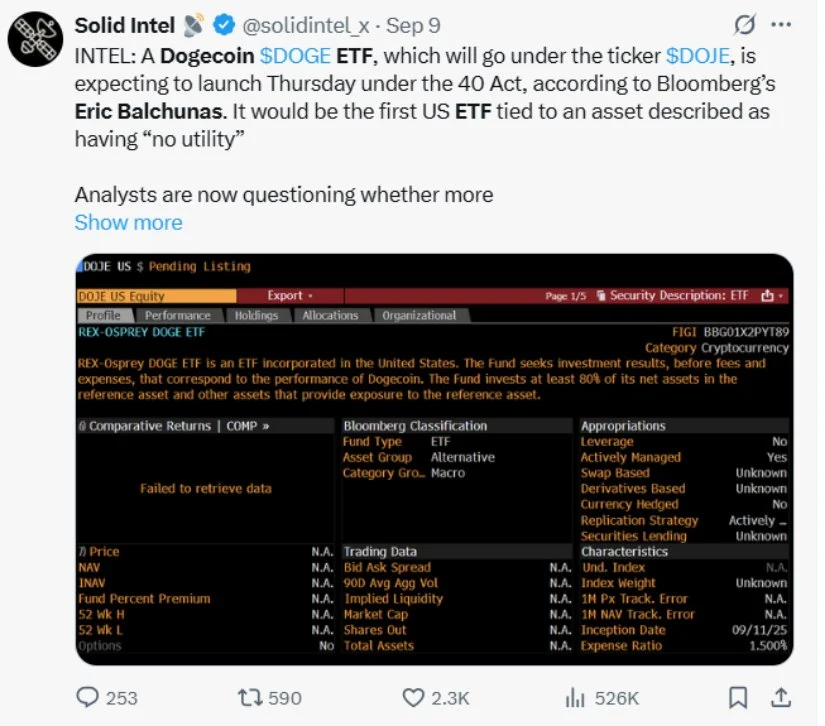The height and width of the screenshot is (726, 825).
Task: Expand the tweet with Show more
Action: click(128, 223)
